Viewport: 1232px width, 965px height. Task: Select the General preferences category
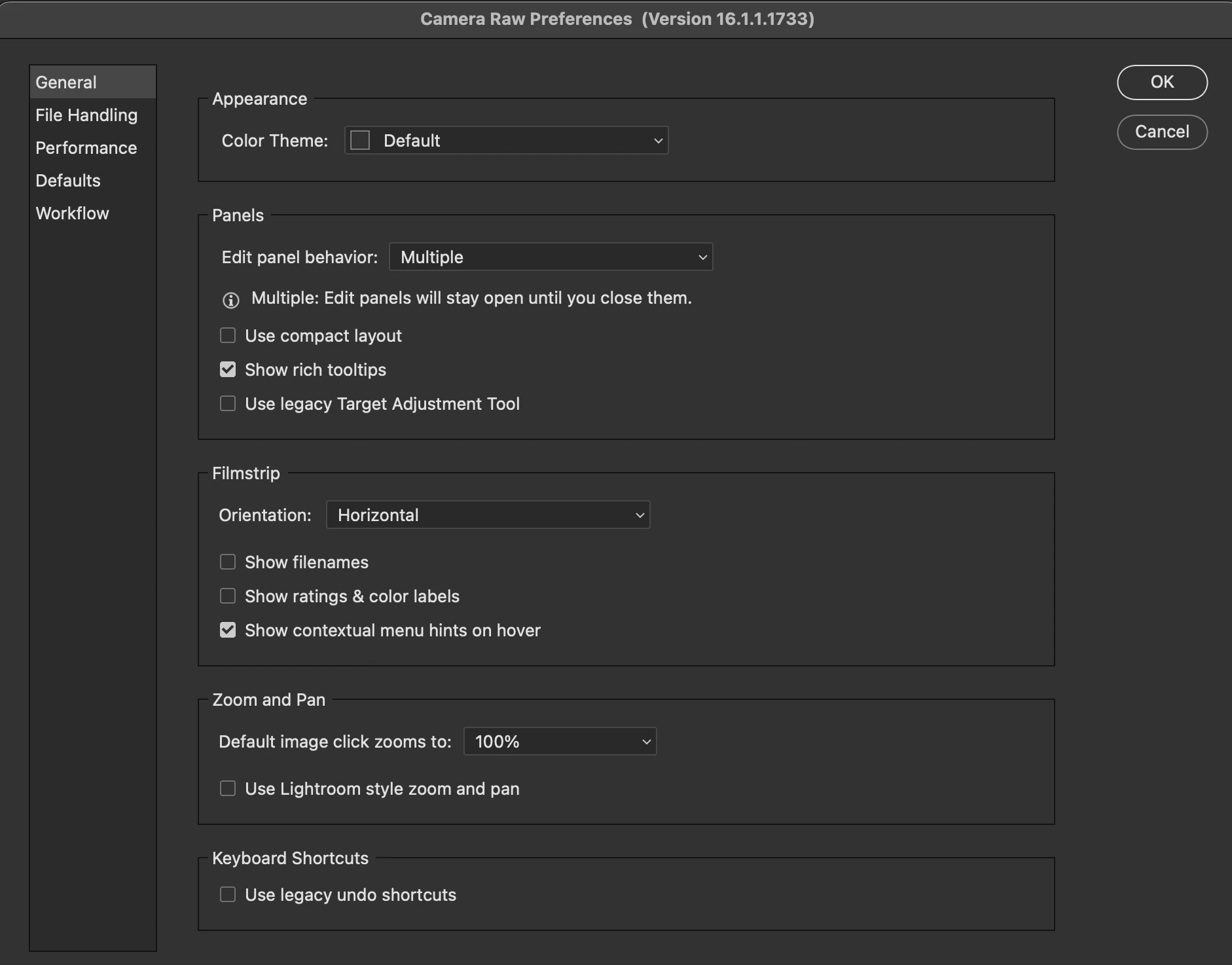(x=92, y=82)
